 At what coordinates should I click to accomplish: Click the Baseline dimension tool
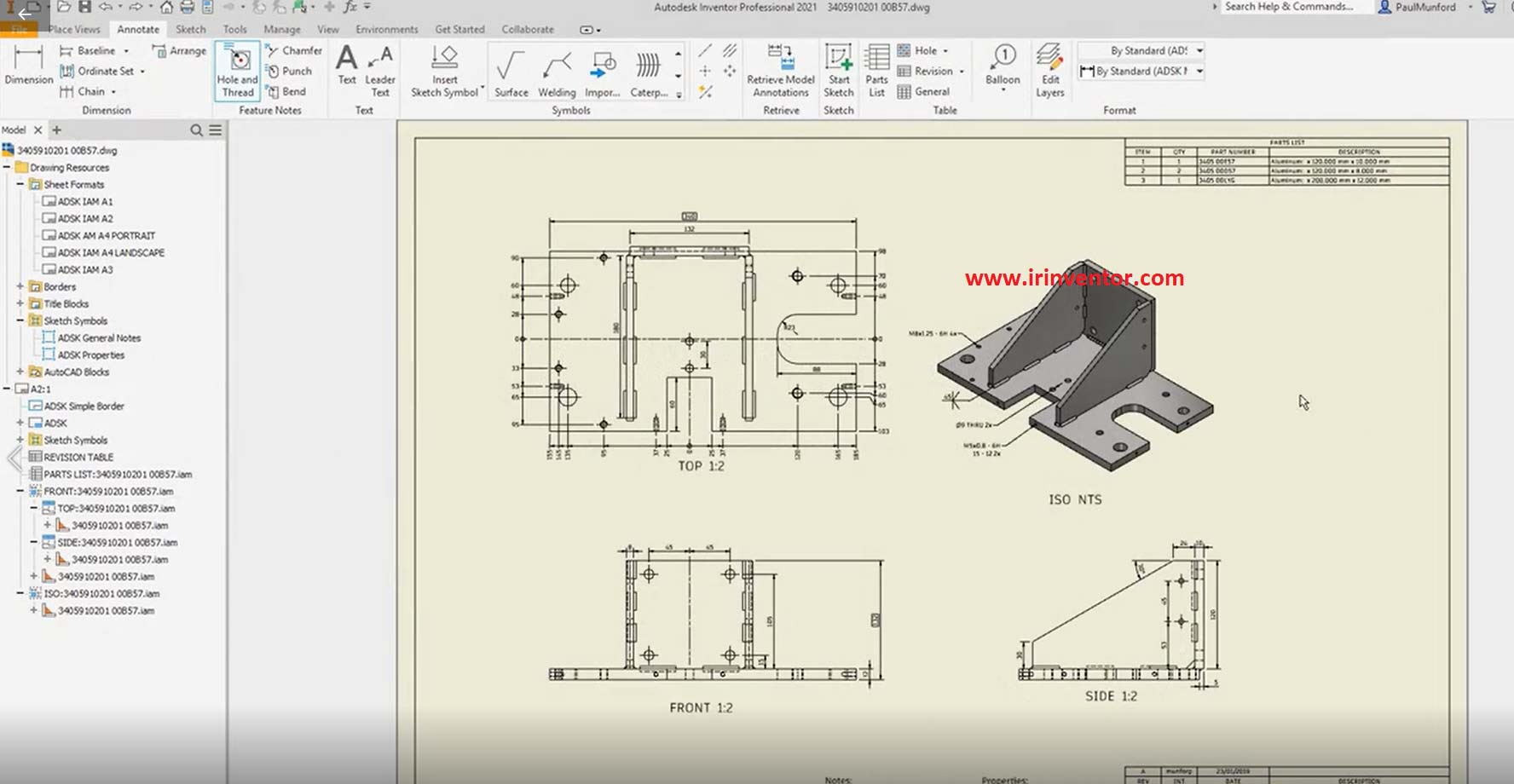point(87,50)
